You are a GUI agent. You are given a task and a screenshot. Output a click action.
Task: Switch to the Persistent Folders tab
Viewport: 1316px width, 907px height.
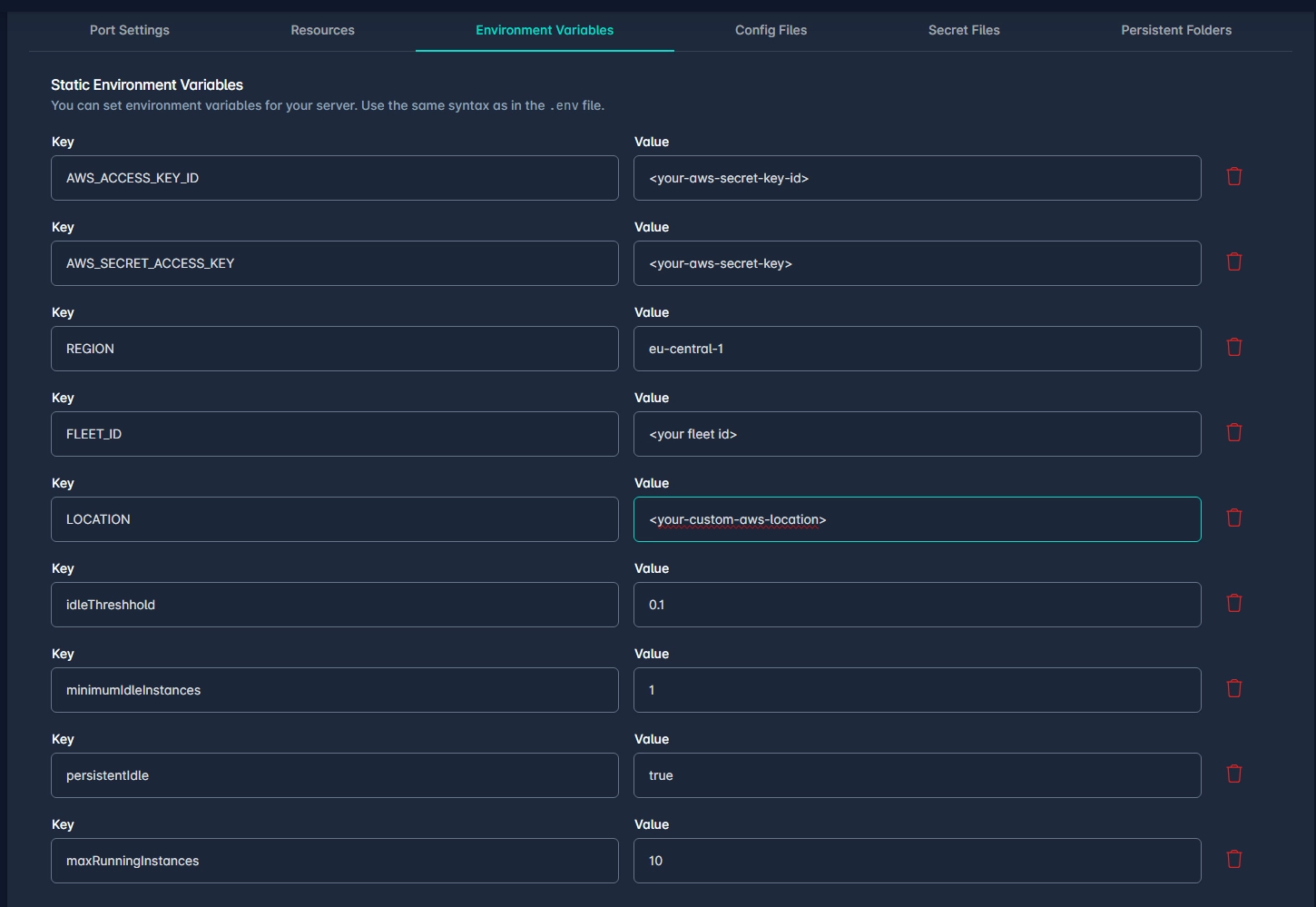[1176, 30]
